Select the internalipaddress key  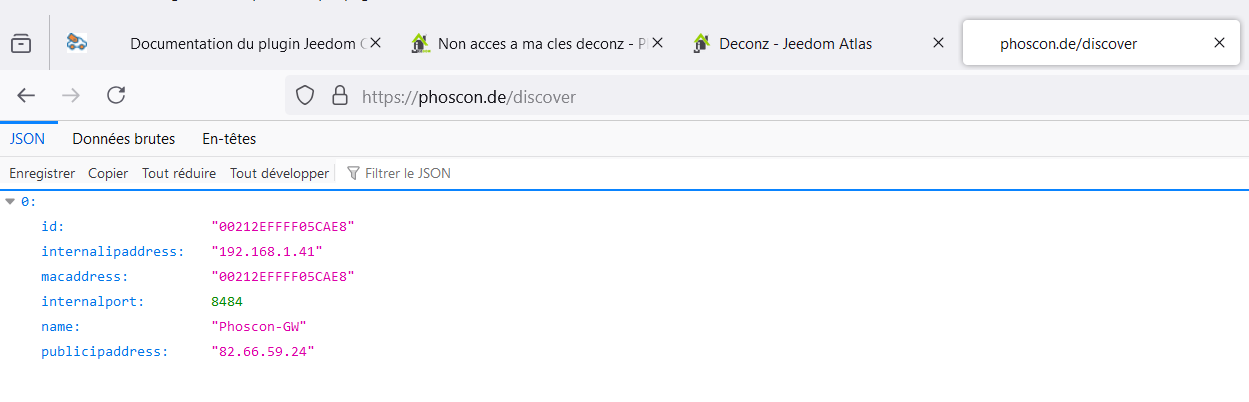[x=112, y=251]
